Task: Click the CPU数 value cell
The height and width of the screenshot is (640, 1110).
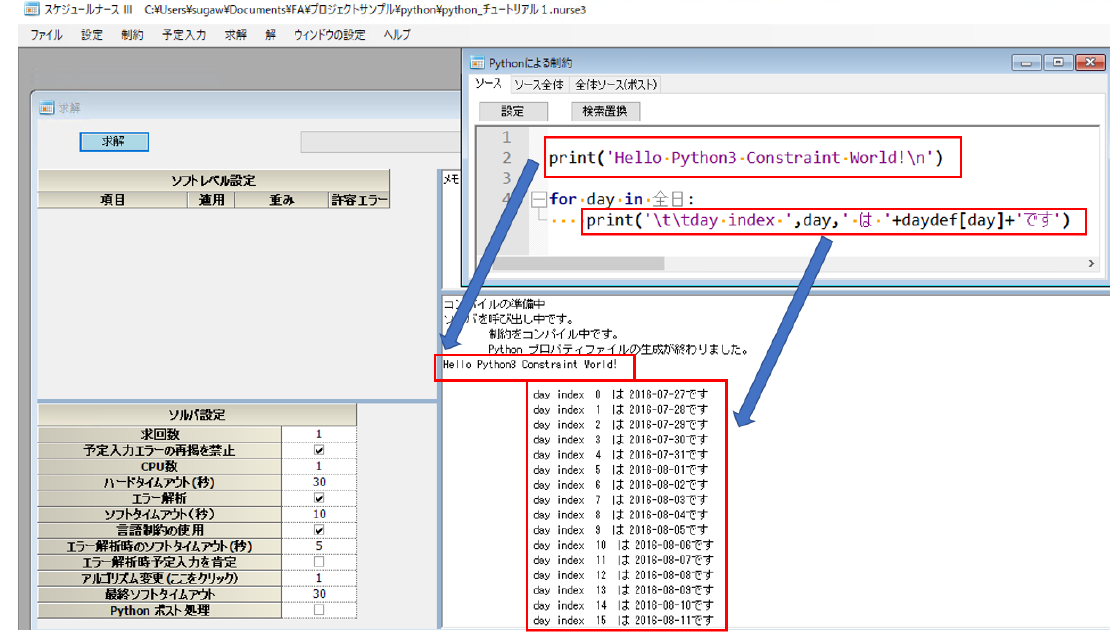Action: click(319, 466)
